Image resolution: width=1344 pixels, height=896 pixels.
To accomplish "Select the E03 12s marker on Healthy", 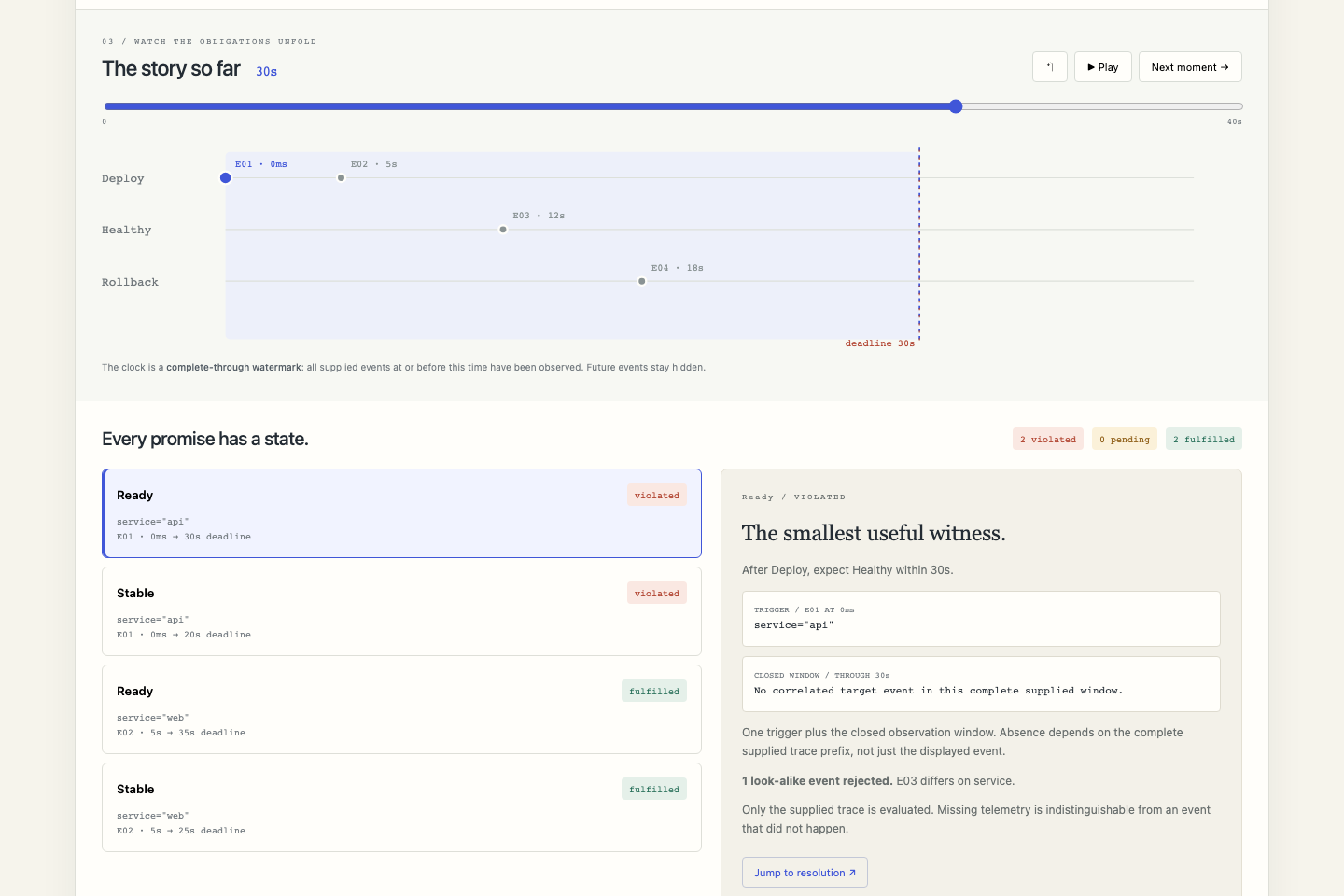I will [503, 230].
